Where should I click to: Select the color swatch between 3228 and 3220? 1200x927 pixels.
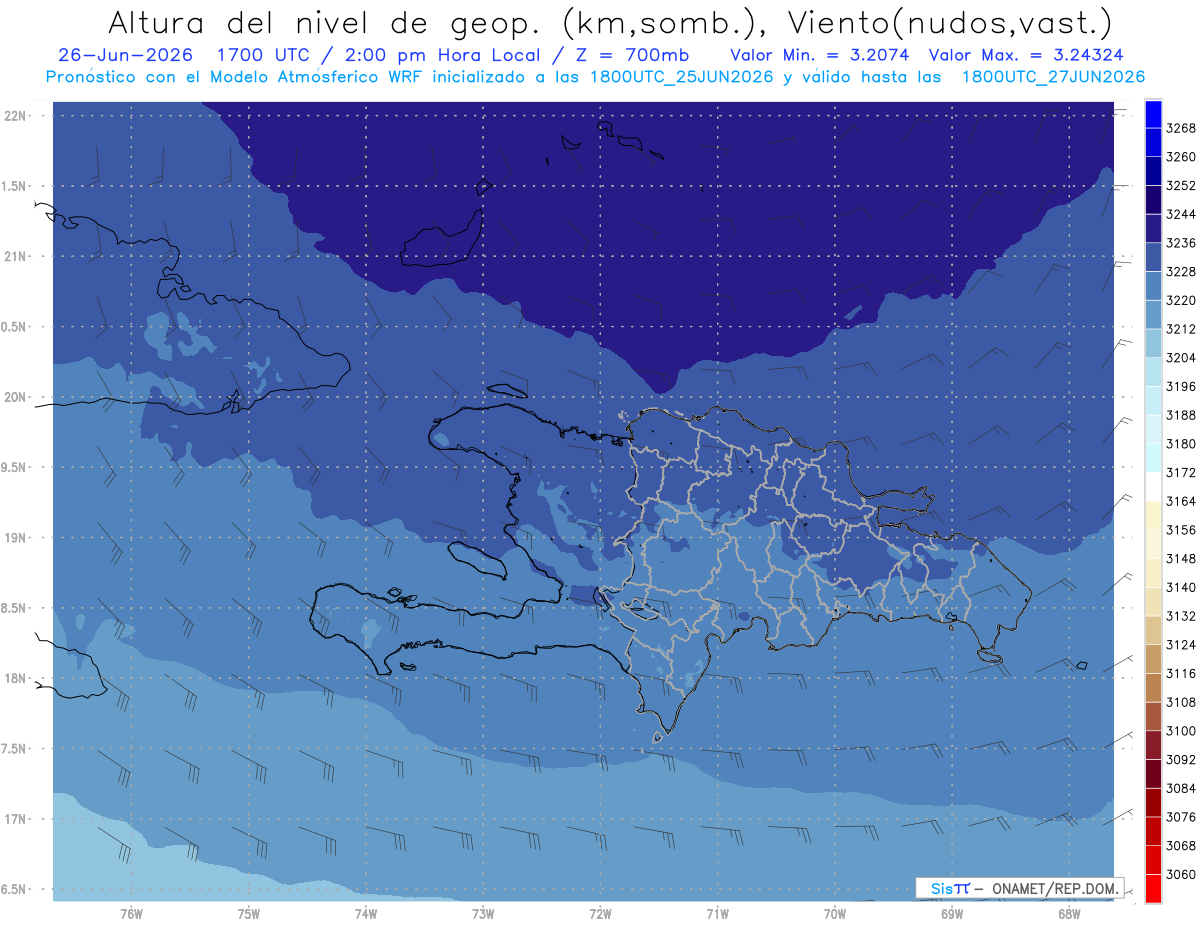(x=1152, y=286)
